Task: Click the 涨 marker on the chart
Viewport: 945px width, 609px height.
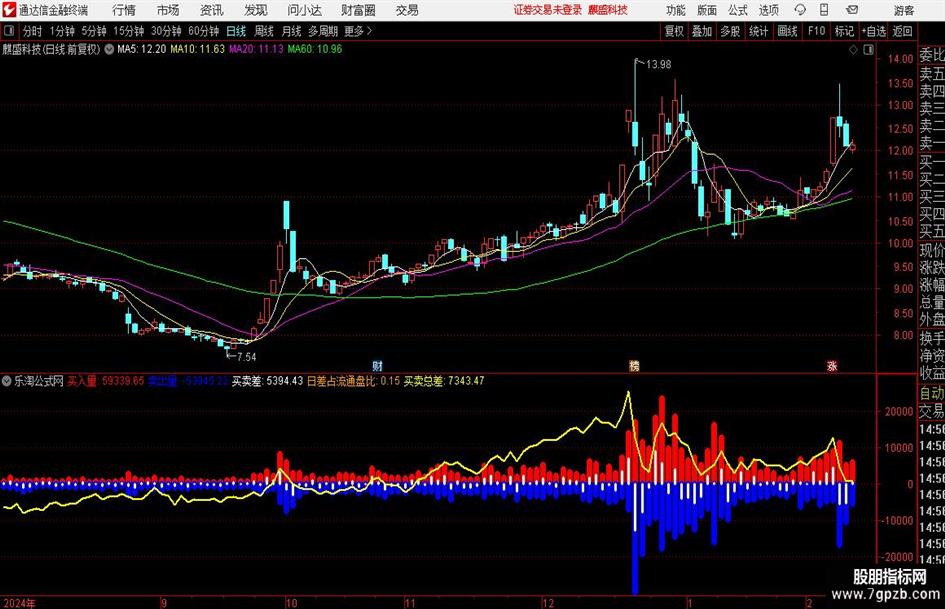Action: [x=832, y=366]
